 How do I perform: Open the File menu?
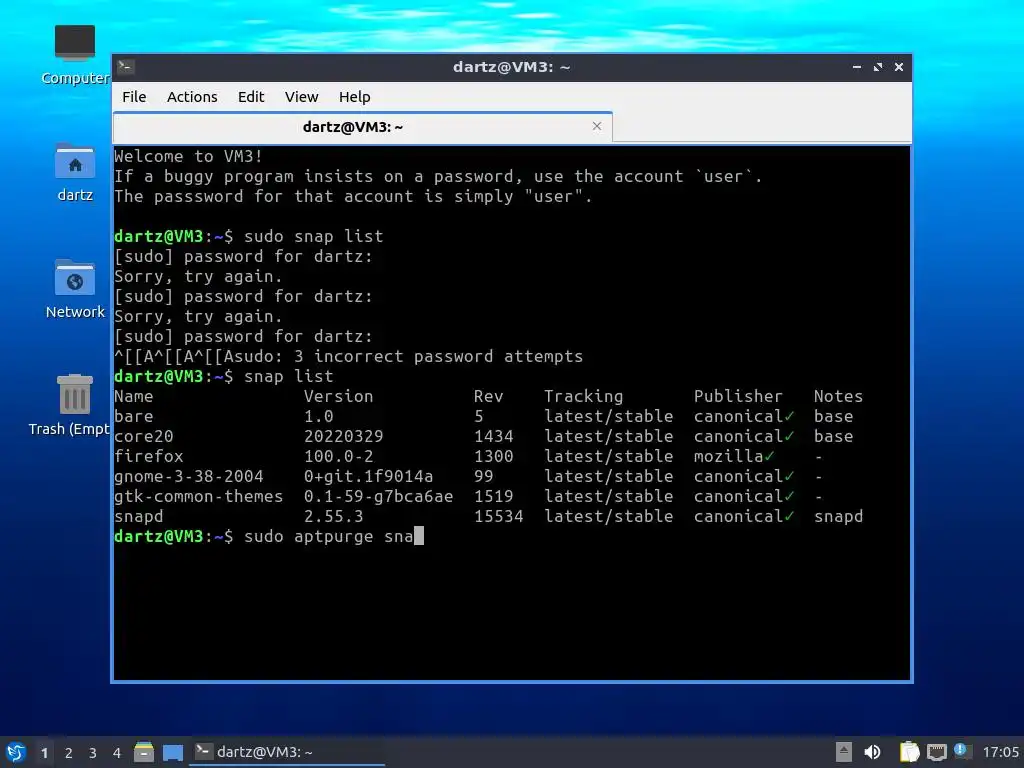[134, 97]
